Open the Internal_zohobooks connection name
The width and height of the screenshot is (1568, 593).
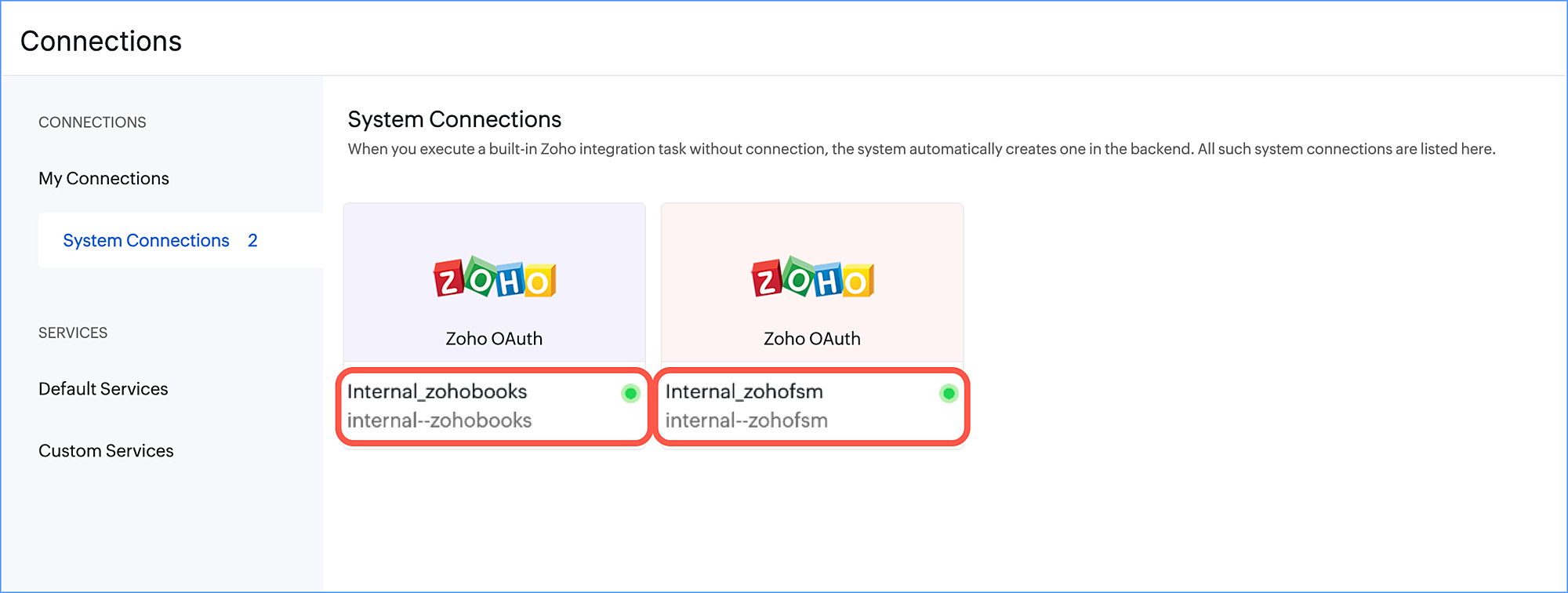pos(437,391)
